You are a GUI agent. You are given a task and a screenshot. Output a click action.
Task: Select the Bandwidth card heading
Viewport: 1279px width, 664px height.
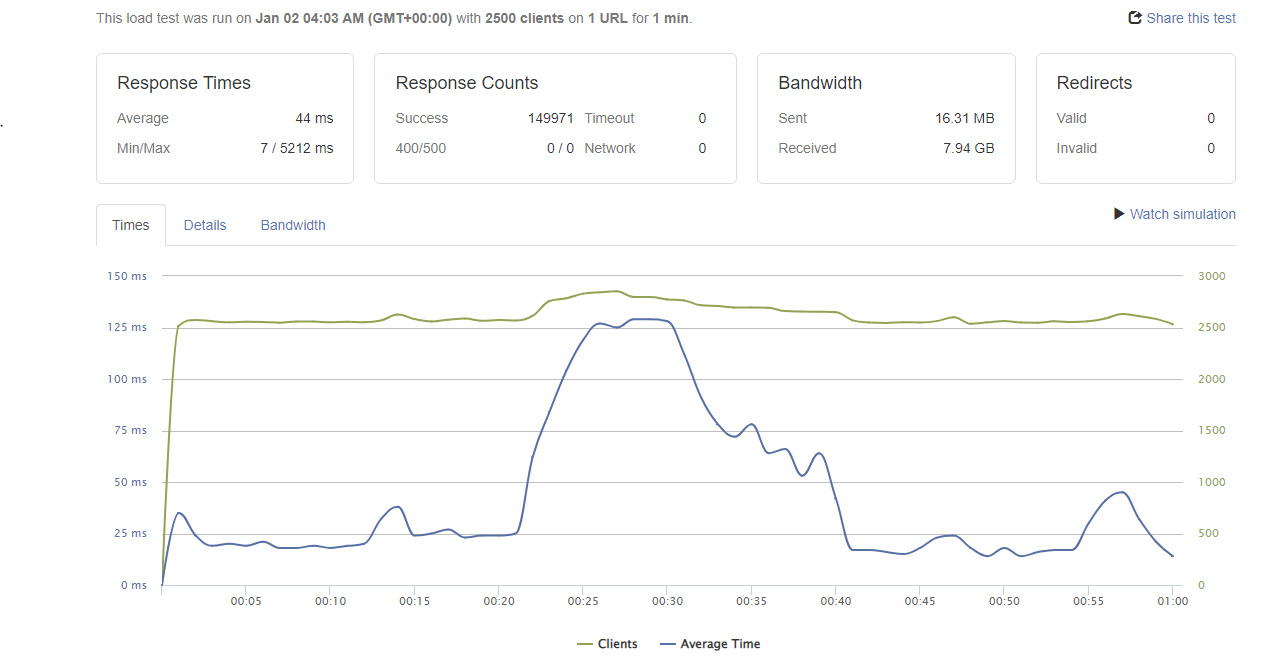[820, 83]
